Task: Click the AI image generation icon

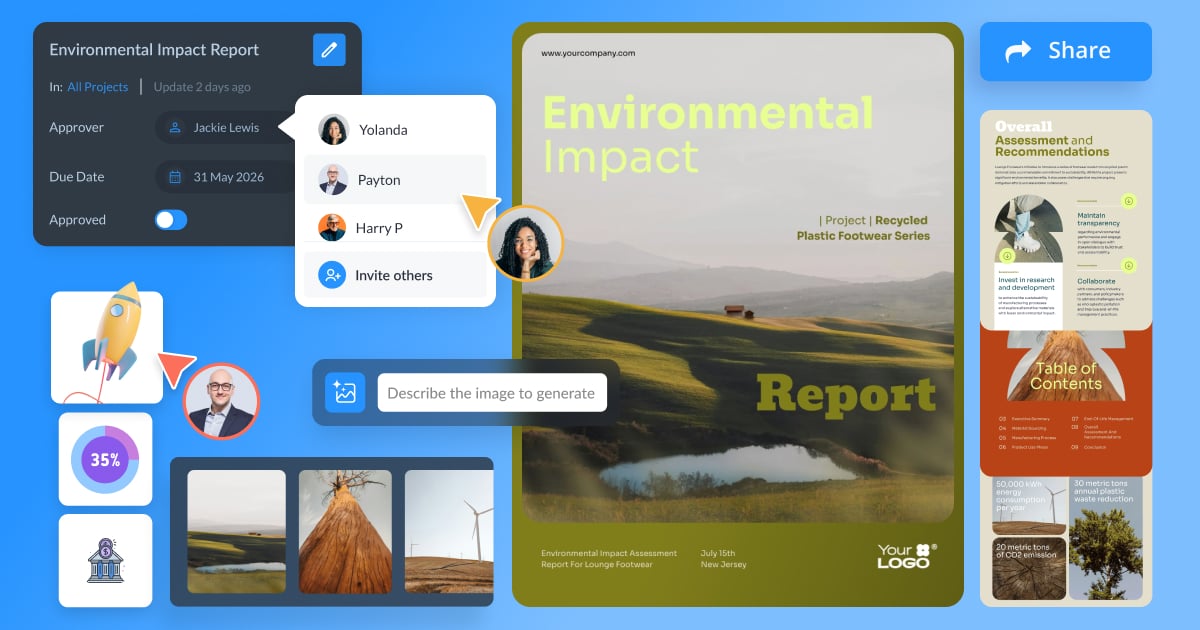Action: [x=344, y=392]
